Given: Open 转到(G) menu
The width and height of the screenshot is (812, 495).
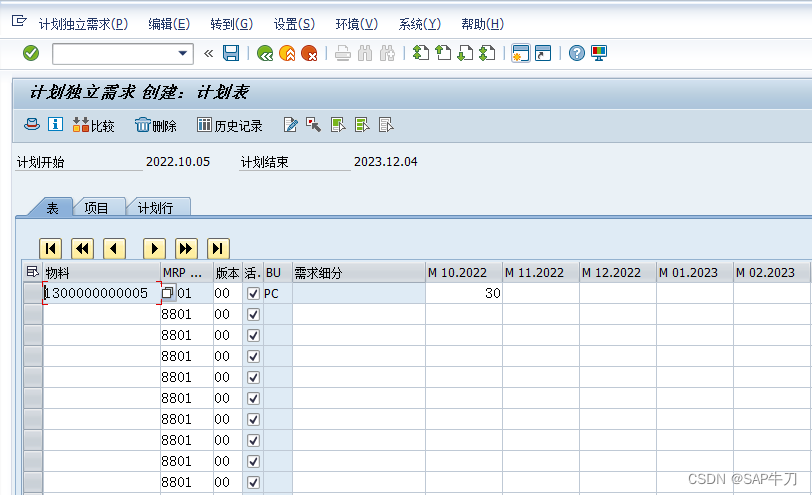Looking at the screenshot, I should [x=231, y=24].
